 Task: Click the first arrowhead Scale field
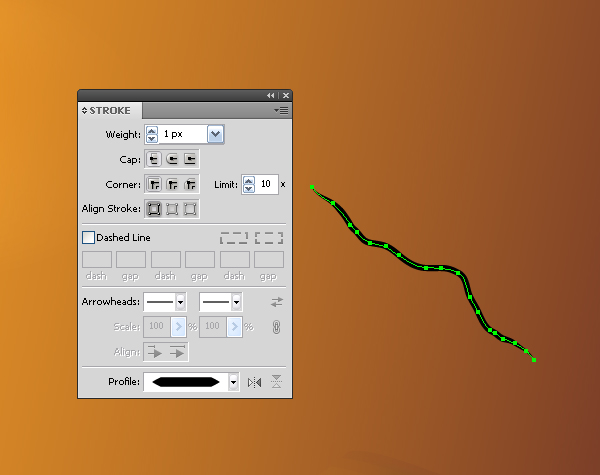[x=157, y=326]
